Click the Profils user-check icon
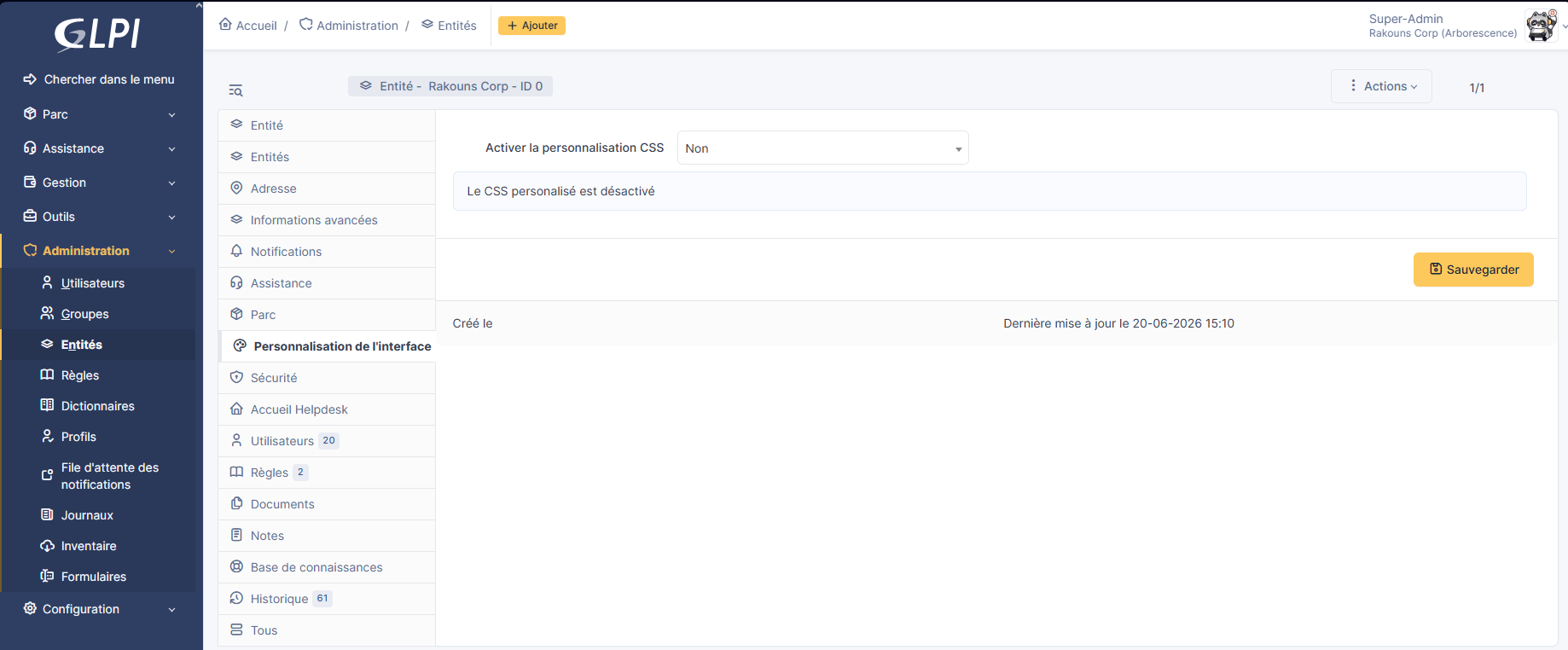The height and width of the screenshot is (650, 1568). tap(47, 436)
